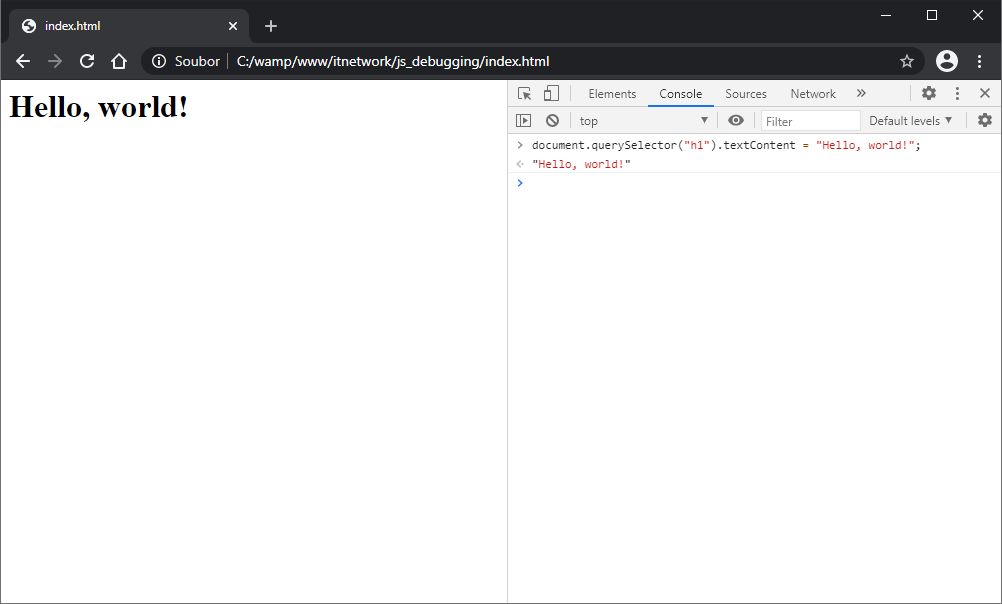Expand the Default levels dropdown
The width and height of the screenshot is (1002, 604).
click(x=909, y=121)
